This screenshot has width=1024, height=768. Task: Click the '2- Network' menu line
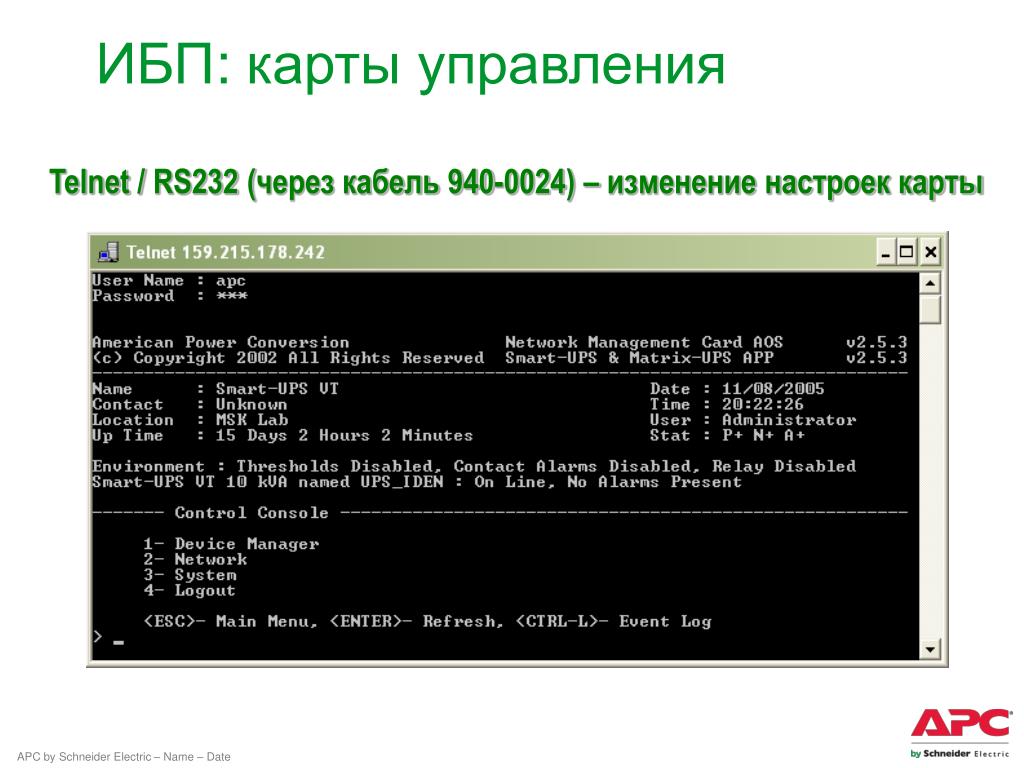pos(195,560)
